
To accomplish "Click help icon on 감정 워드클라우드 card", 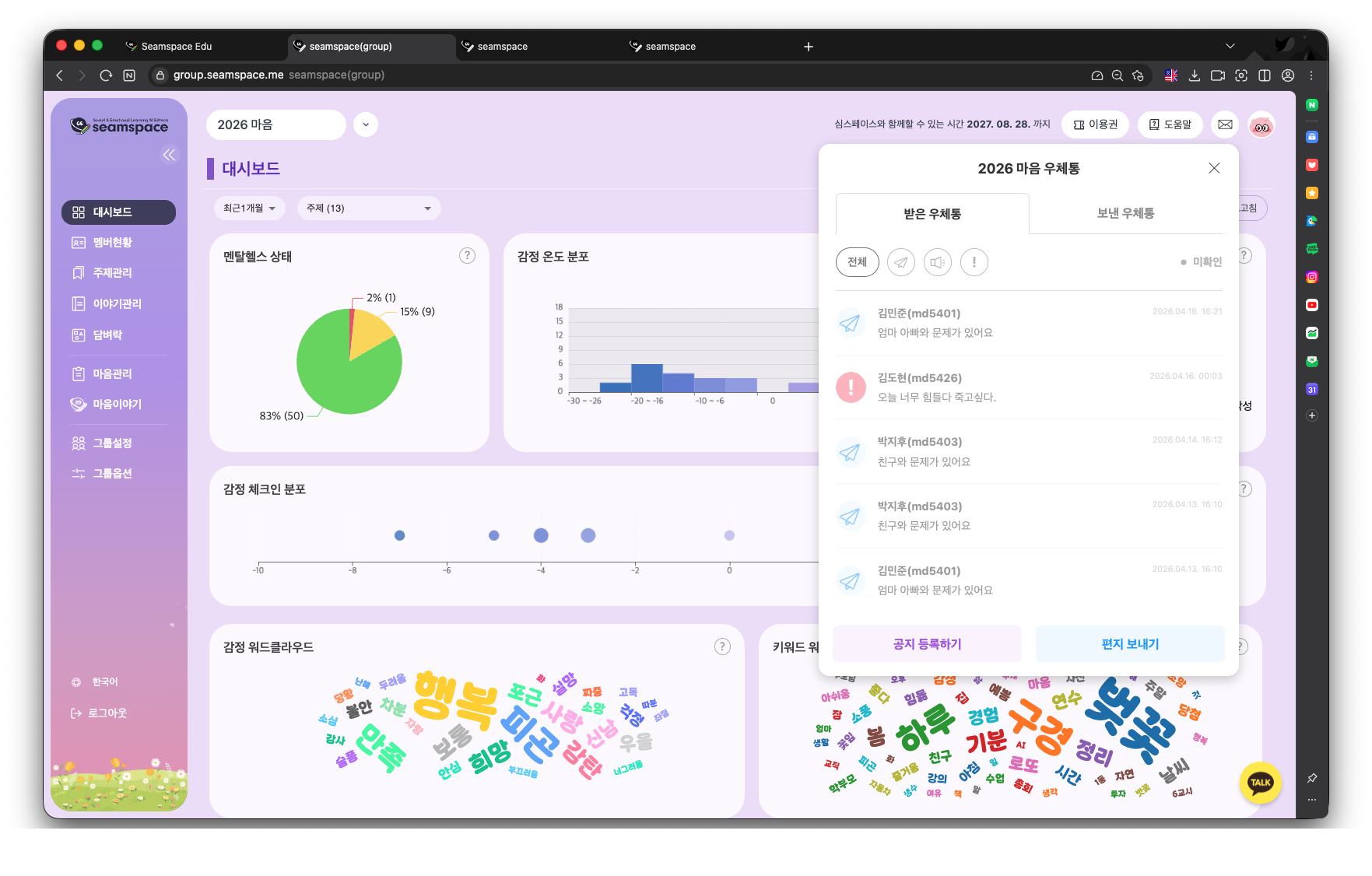I will (722, 646).
